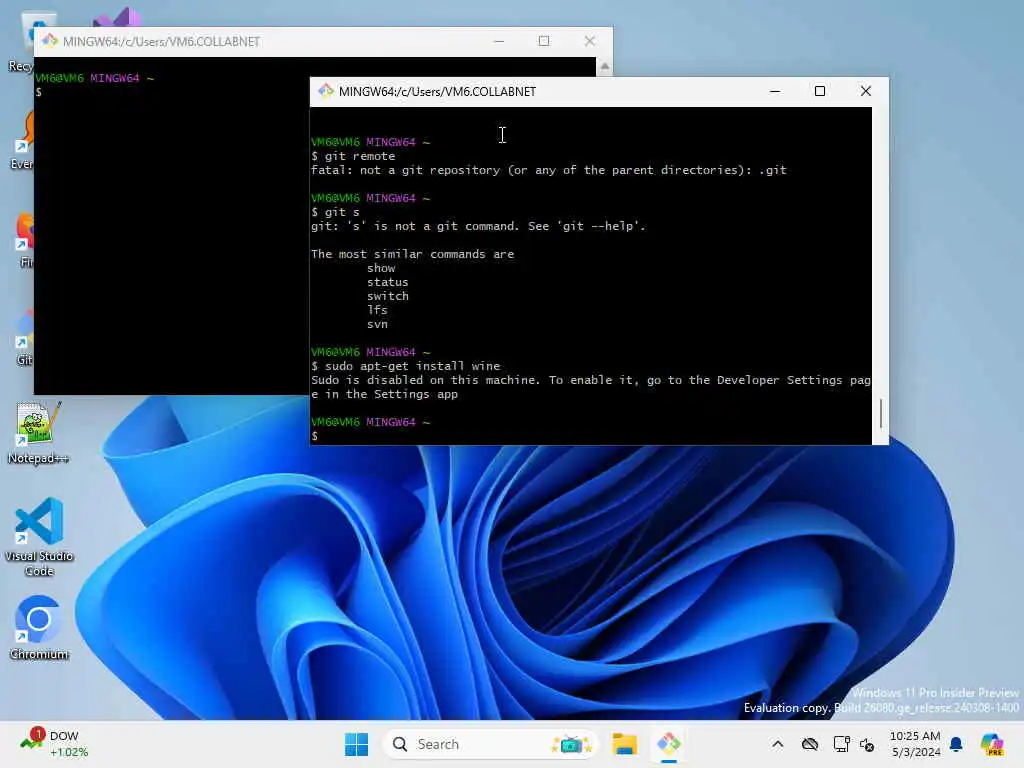This screenshot has height=768, width=1024.
Task: Open network display tray icon
Action: (841, 744)
